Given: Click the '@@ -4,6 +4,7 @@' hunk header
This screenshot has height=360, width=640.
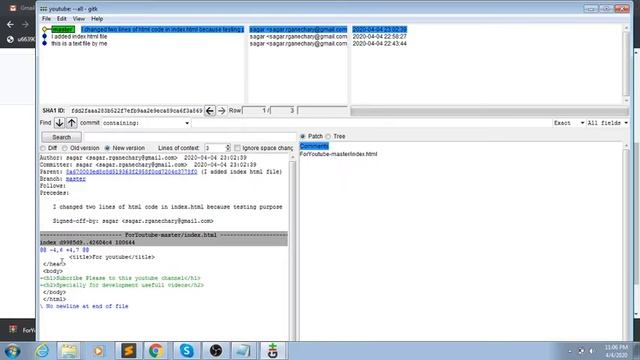Looking at the screenshot, I should pyautogui.click(x=64, y=250).
